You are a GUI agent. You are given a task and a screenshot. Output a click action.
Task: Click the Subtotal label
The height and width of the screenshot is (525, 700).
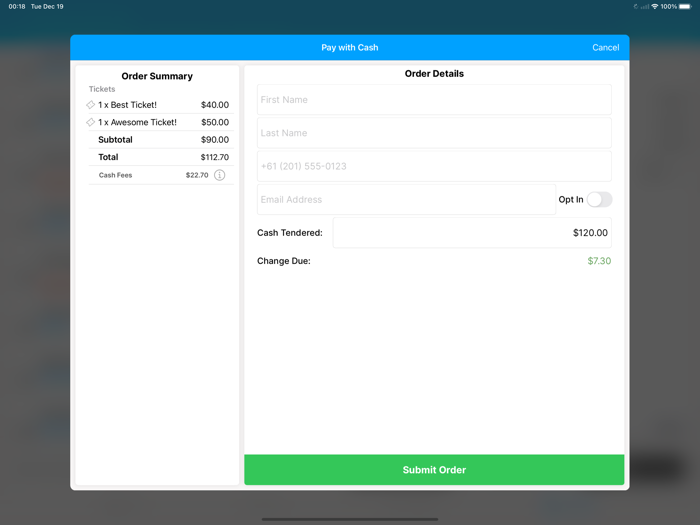coord(115,140)
